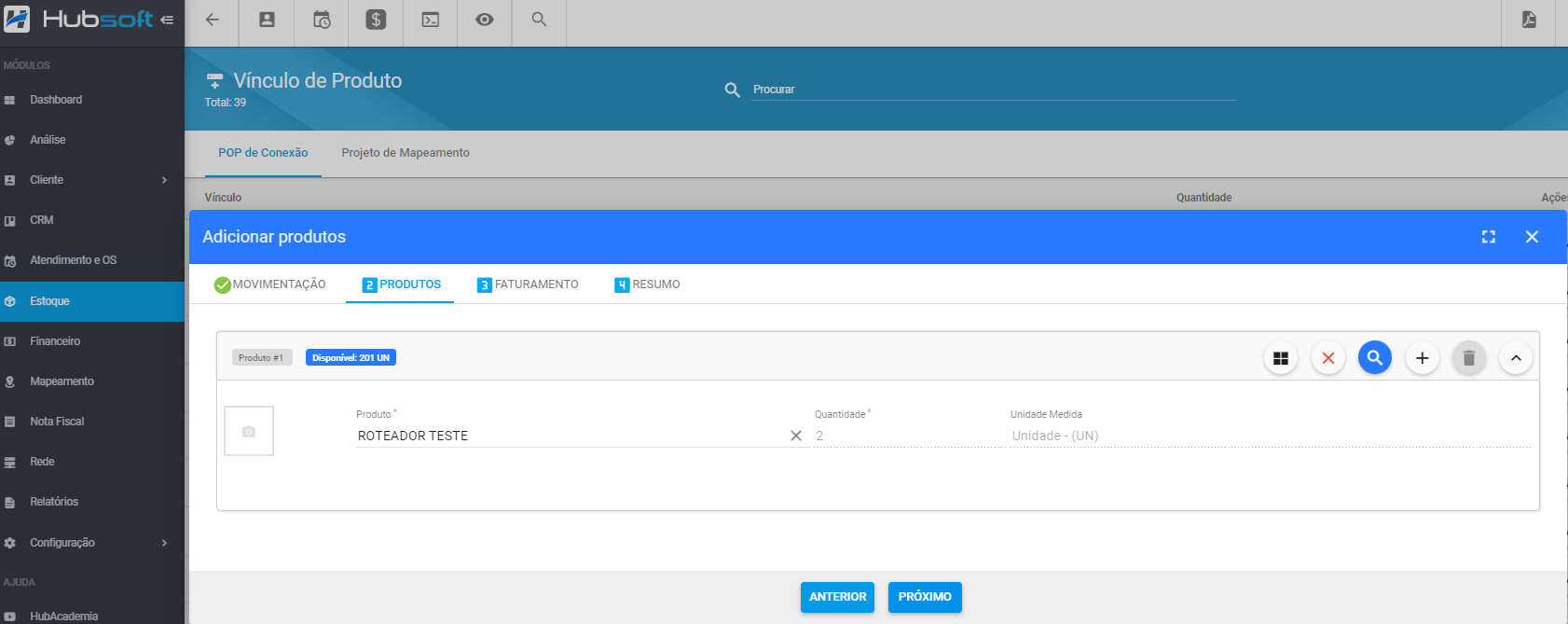Screen dimensions: 1568x624
Task: Expand the Cliente submenu chevron
Action: click(x=165, y=180)
